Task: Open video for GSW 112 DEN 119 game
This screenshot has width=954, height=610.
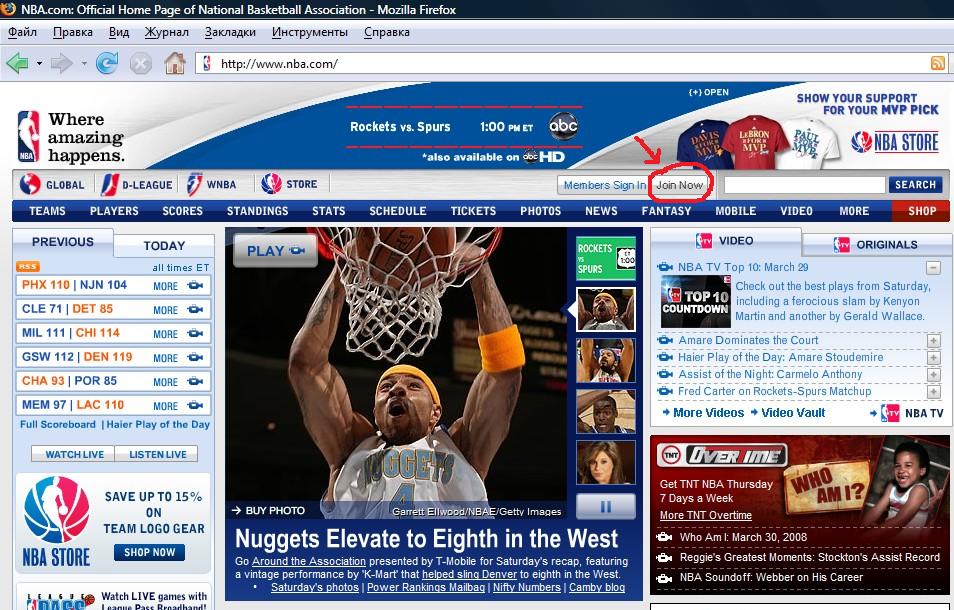Action: pyautogui.click(x=195, y=357)
